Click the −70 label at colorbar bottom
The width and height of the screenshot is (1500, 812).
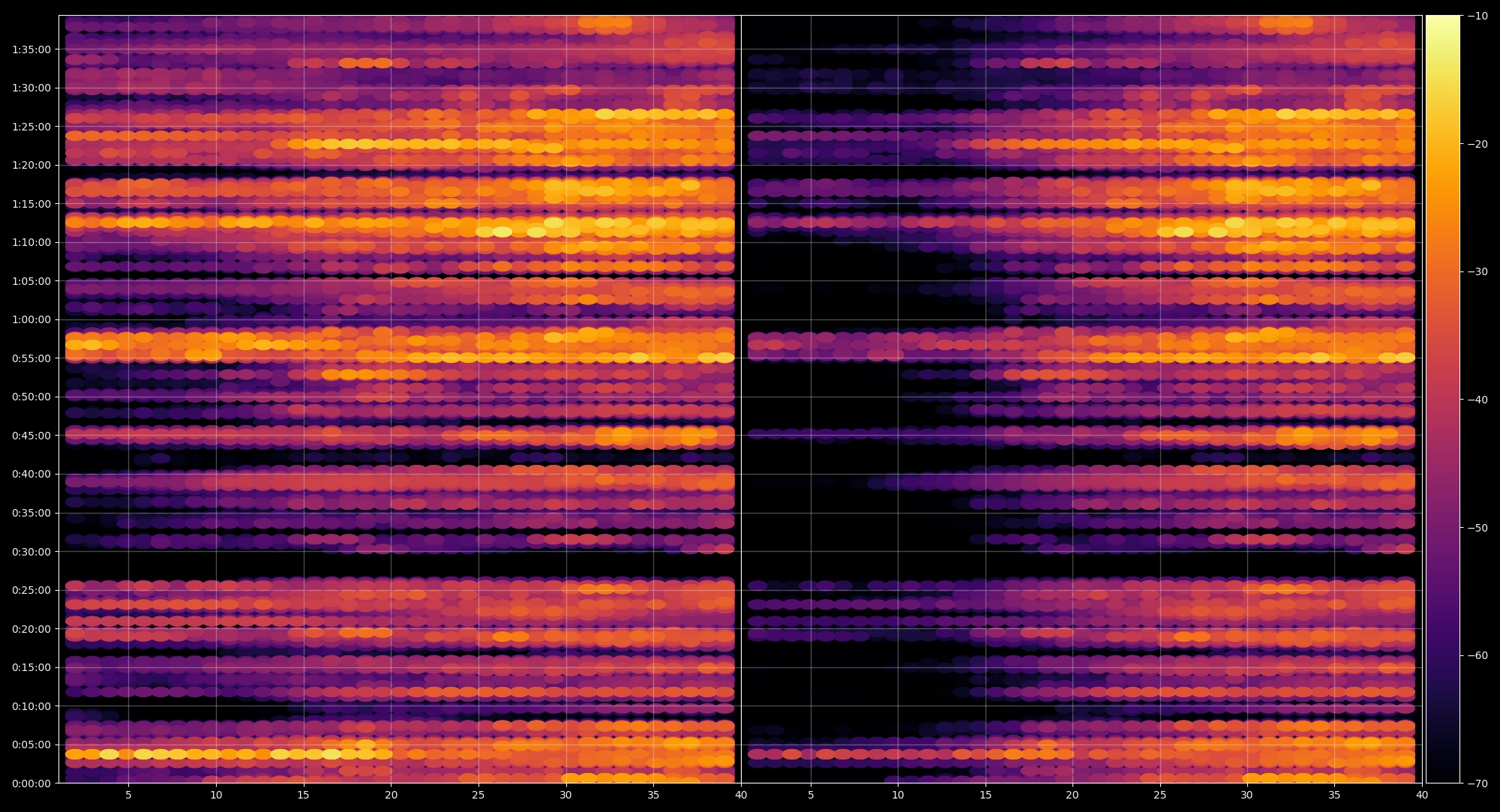click(x=1477, y=784)
